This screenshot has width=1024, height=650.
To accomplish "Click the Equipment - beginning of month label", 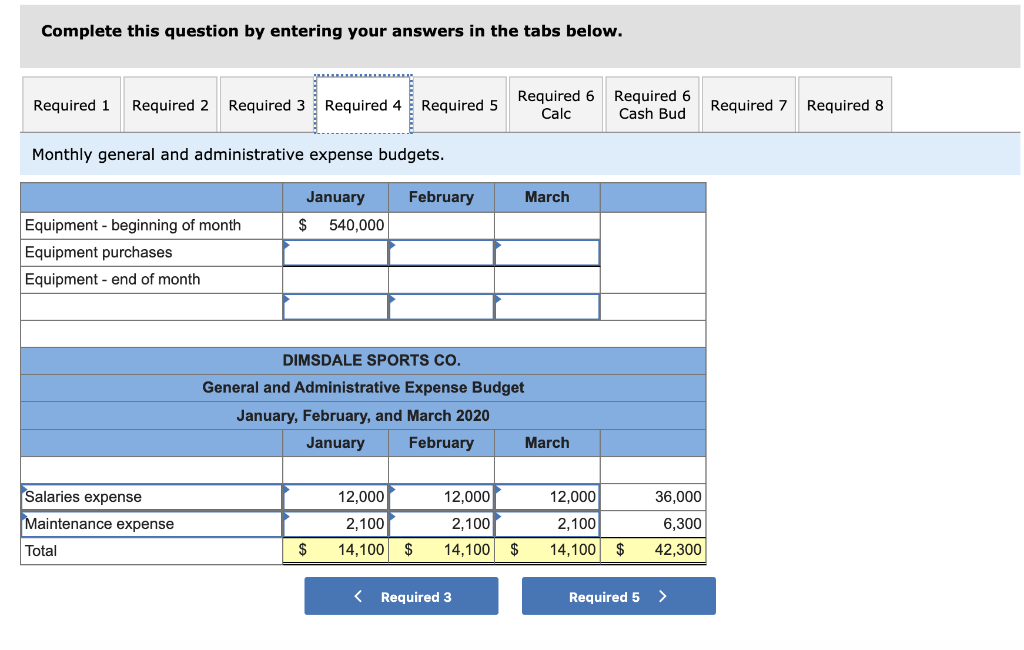I will pyautogui.click(x=133, y=225).
